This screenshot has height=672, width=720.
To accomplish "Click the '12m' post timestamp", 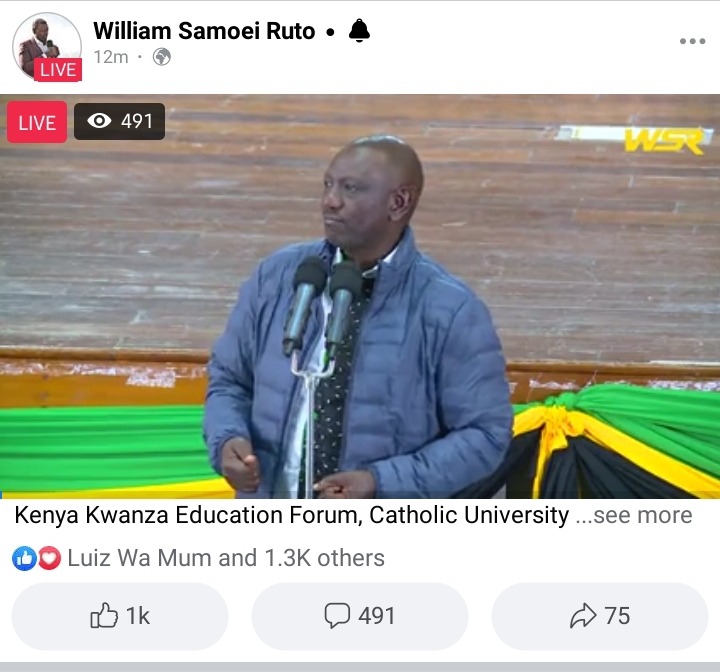I will (x=111, y=57).
